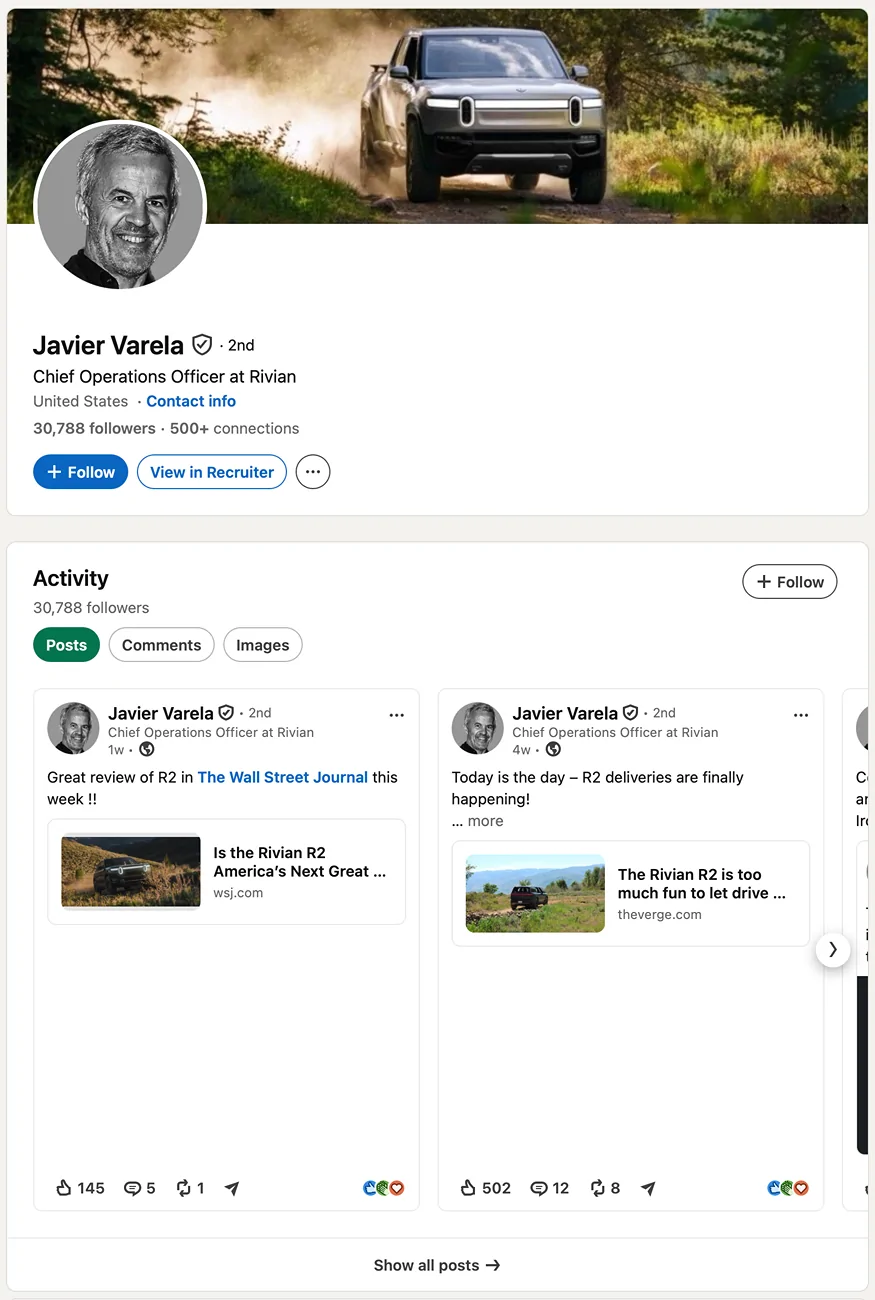View reaction icons on the R2 deliveries post

point(787,1188)
